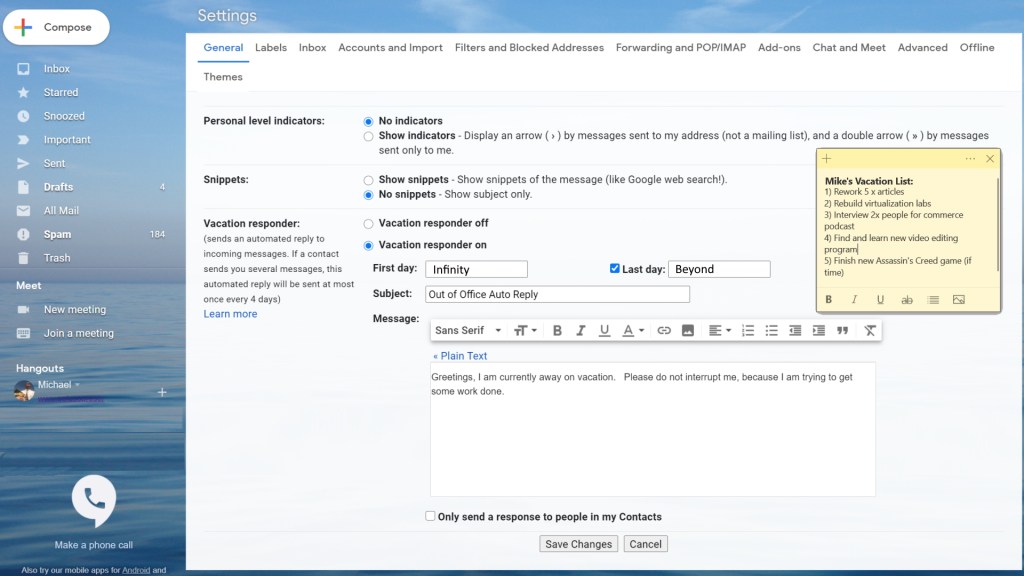
Task: Click the Subject input field
Action: 557,294
